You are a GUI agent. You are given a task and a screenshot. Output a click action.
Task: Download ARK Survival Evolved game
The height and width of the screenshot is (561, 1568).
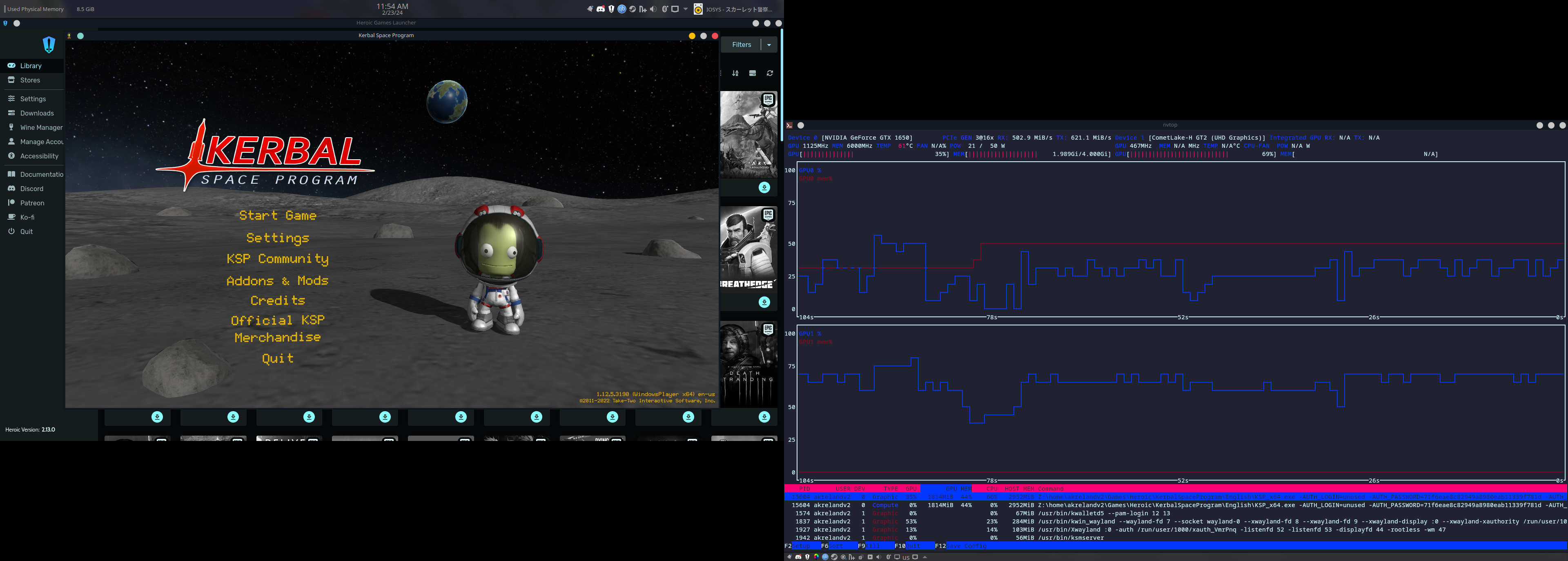[764, 187]
